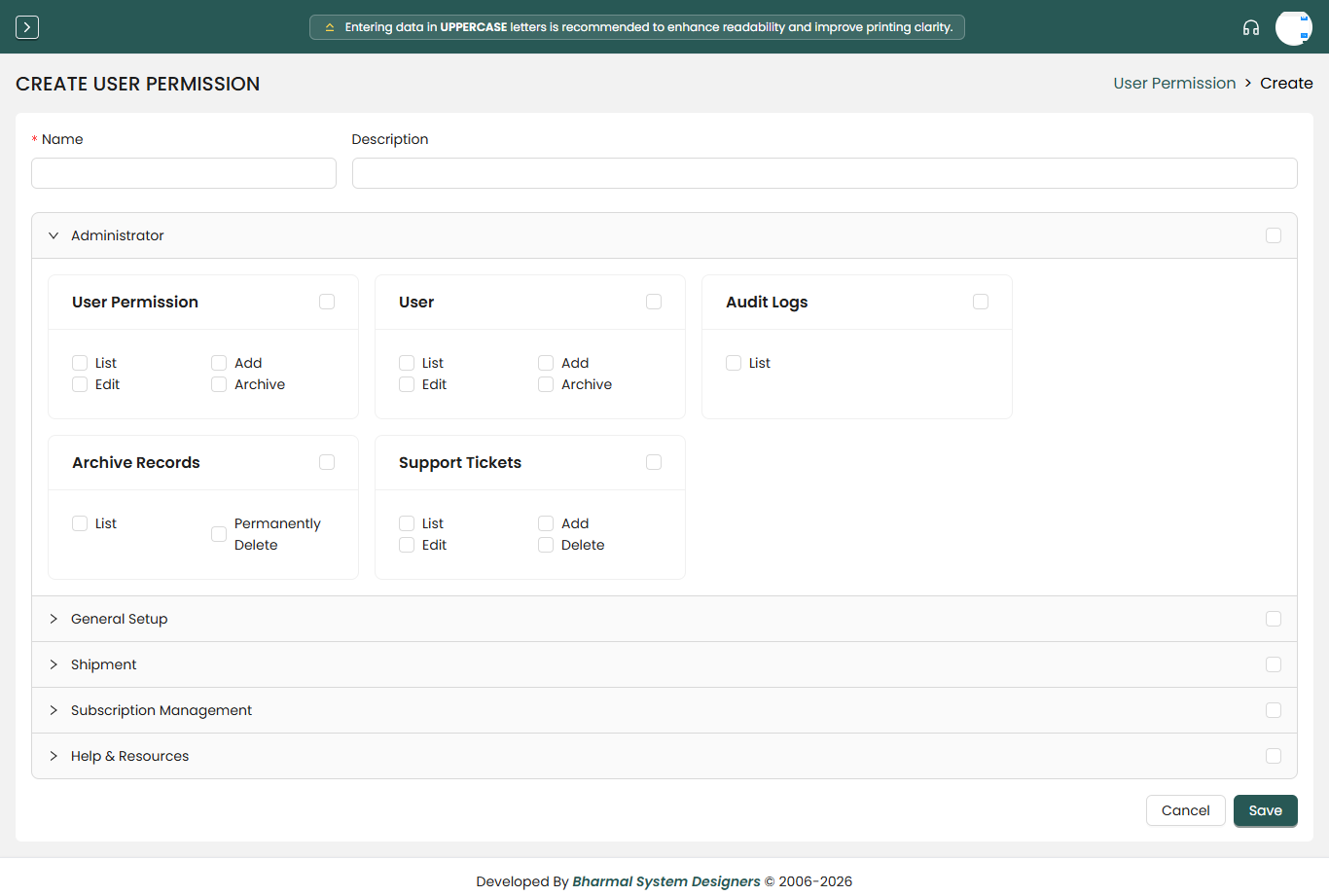Screen dimensions: 1329x896
Task: Toggle the Support Tickets card header checkbox
Action: (x=654, y=462)
